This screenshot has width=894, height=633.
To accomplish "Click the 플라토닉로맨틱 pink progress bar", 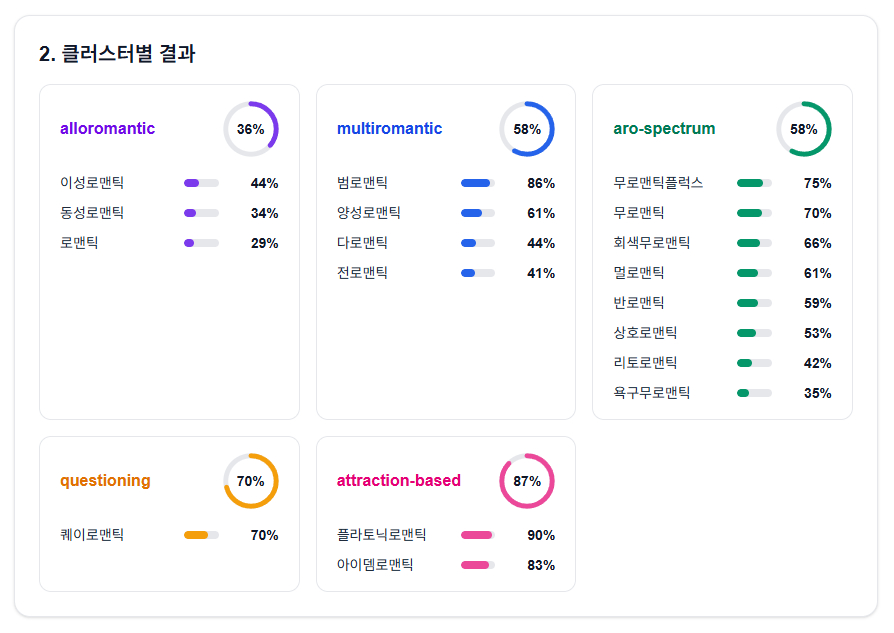I will coord(477,535).
